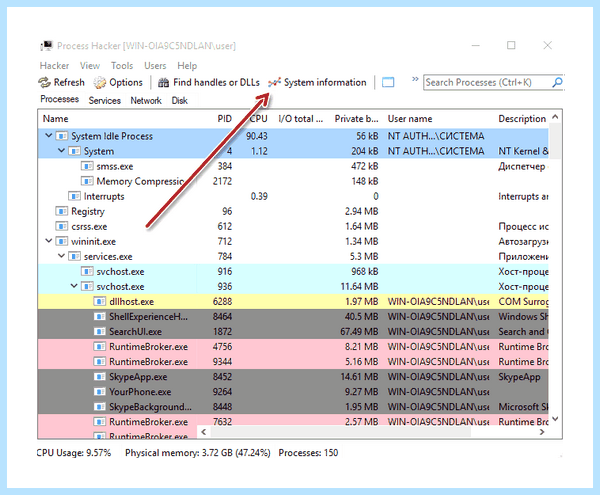The width and height of the screenshot is (600, 495).
Task: Click the YourPhone.exe process icon
Action: pyautogui.click(x=99, y=392)
